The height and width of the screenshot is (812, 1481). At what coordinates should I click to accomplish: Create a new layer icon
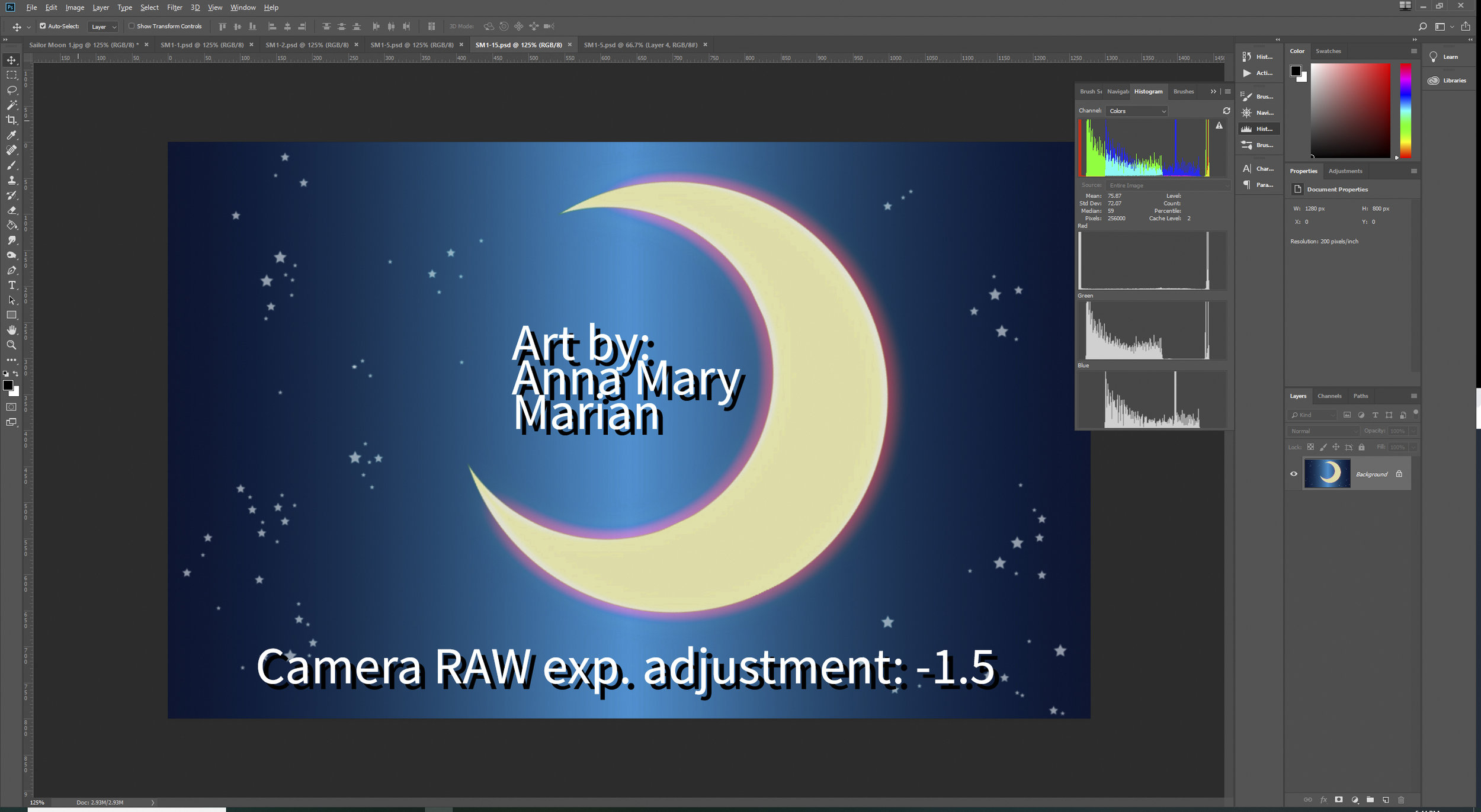point(1385,800)
